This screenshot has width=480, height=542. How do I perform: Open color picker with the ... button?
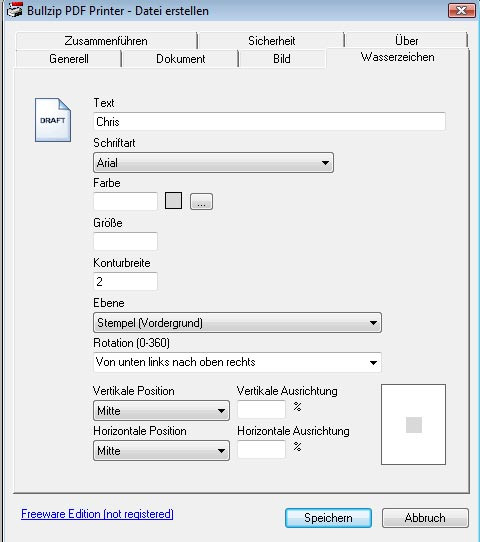pos(201,202)
